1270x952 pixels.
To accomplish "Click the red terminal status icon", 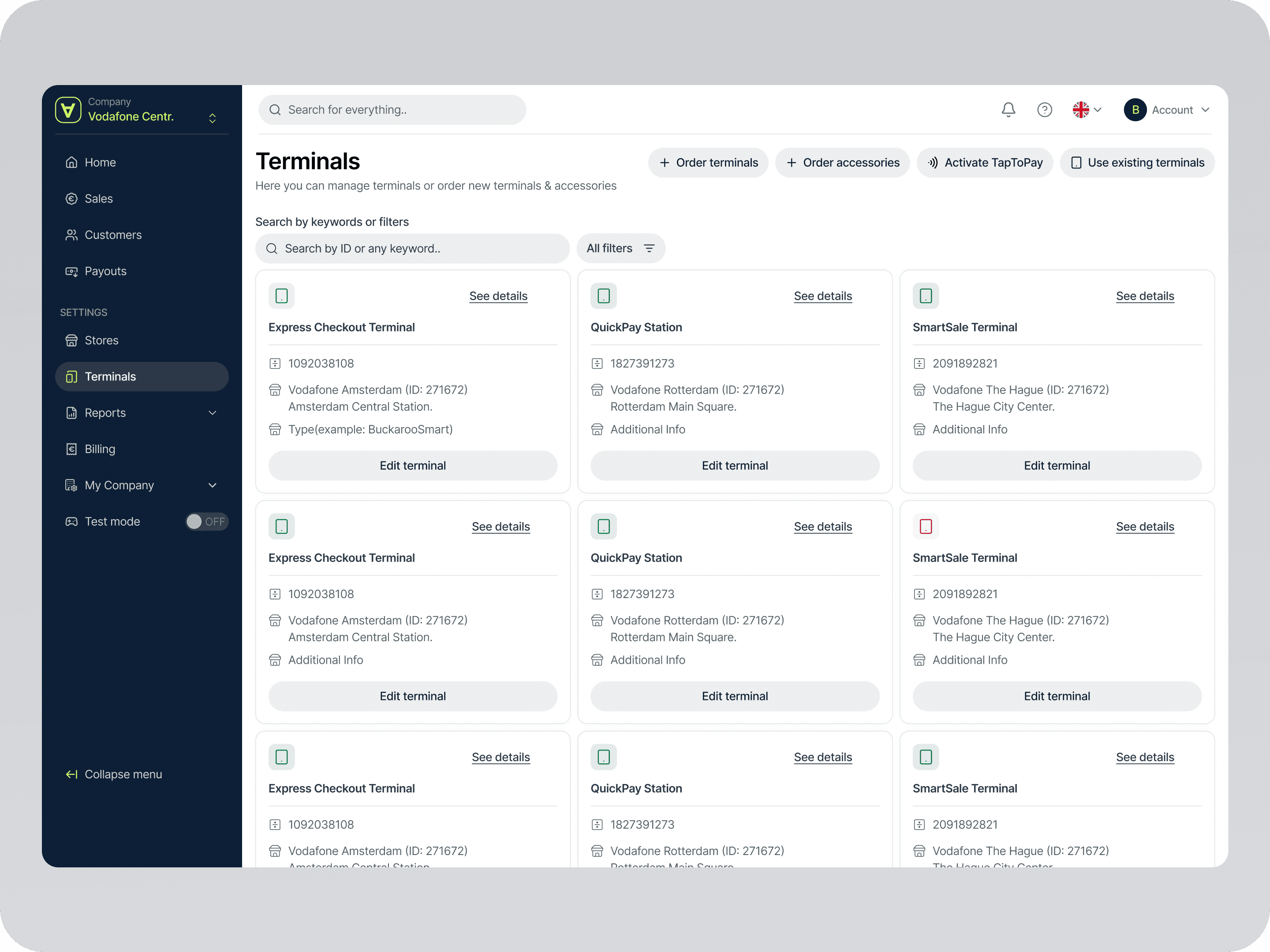I will [926, 526].
